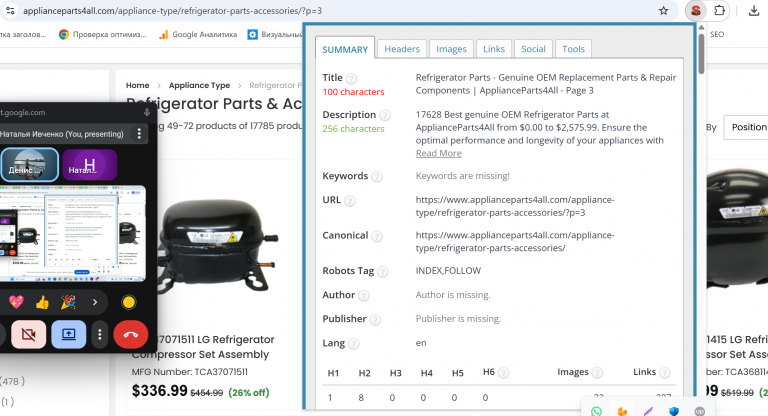Send the party popper reaction
The width and height of the screenshot is (768, 416).
click(69, 302)
